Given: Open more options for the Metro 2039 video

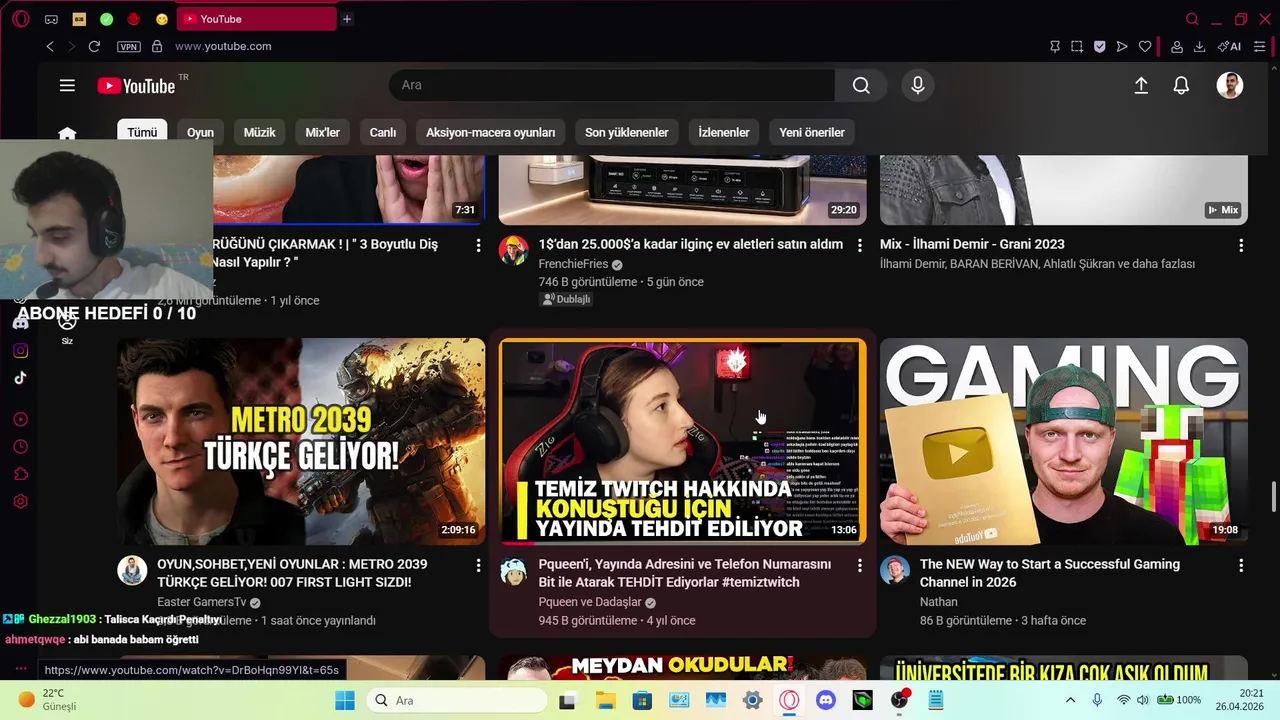Looking at the screenshot, I should [x=478, y=565].
